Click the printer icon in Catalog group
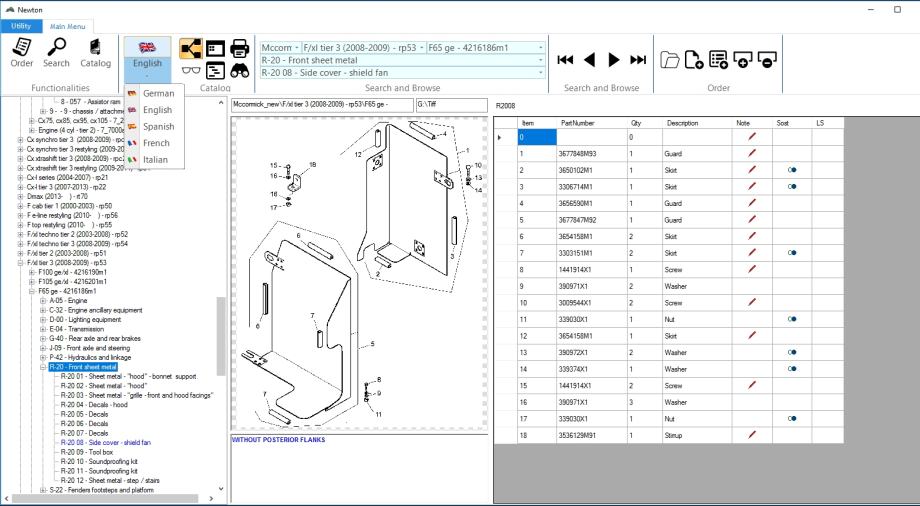This screenshot has width=920, height=506. pos(240,47)
